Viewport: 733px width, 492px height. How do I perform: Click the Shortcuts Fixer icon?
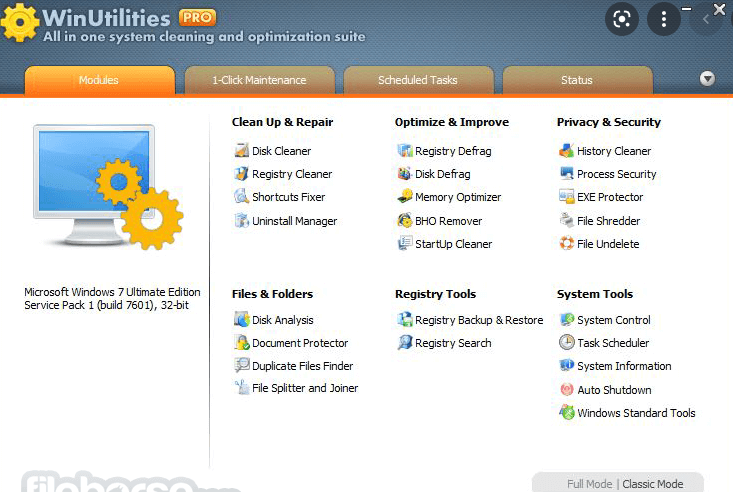pyautogui.click(x=241, y=196)
